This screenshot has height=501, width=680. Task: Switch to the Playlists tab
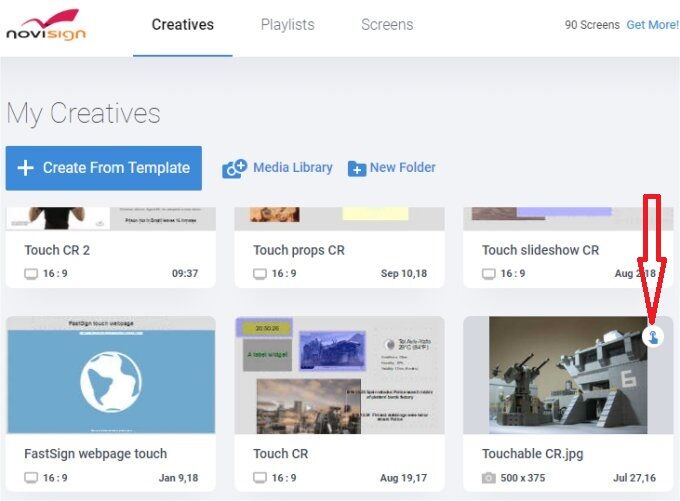point(287,25)
